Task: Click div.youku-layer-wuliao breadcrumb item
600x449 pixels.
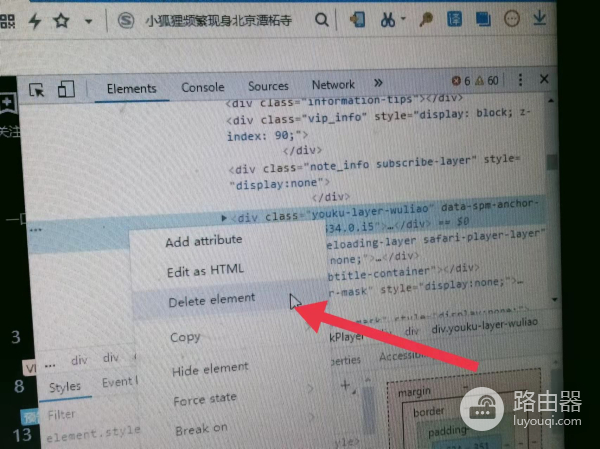Action: (484, 324)
